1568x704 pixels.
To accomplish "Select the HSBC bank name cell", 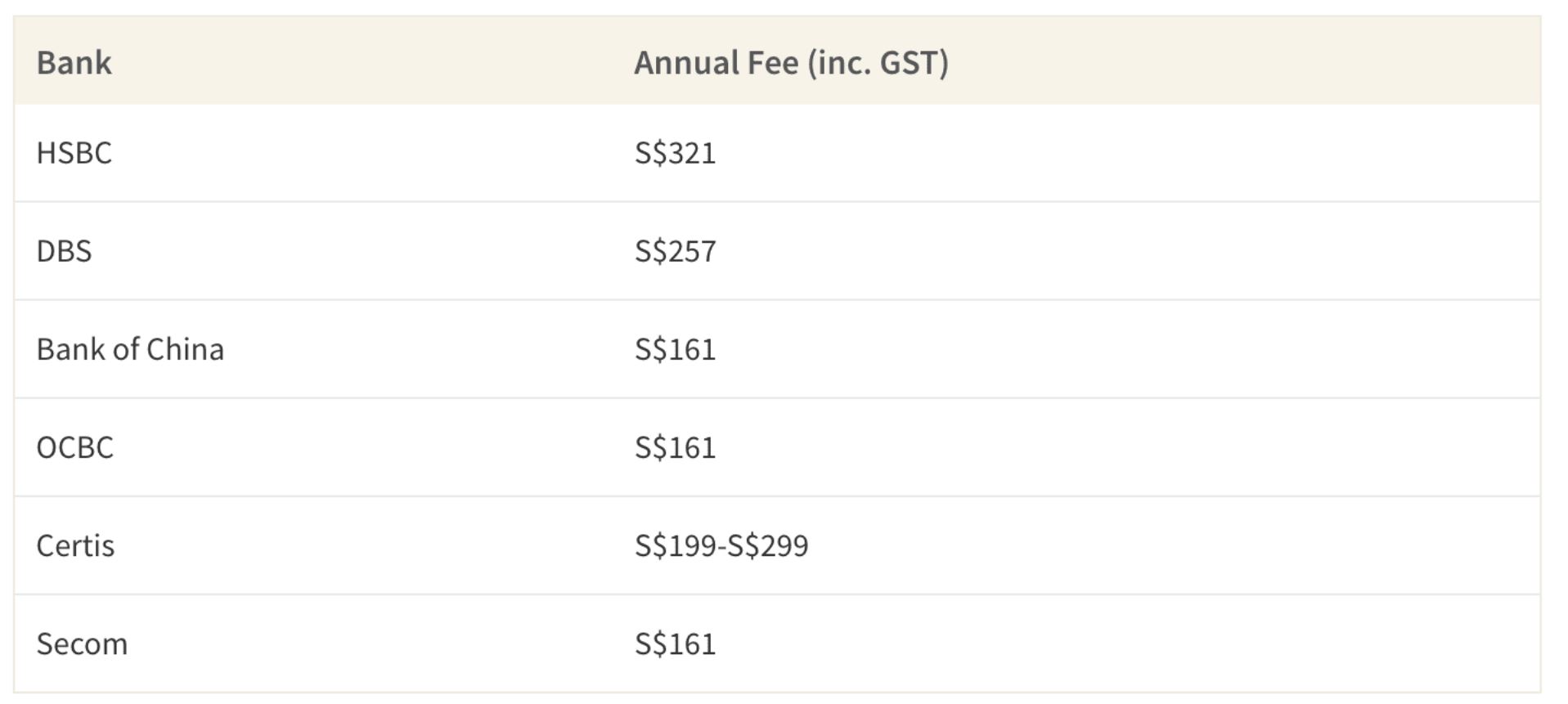I will 74,153.
